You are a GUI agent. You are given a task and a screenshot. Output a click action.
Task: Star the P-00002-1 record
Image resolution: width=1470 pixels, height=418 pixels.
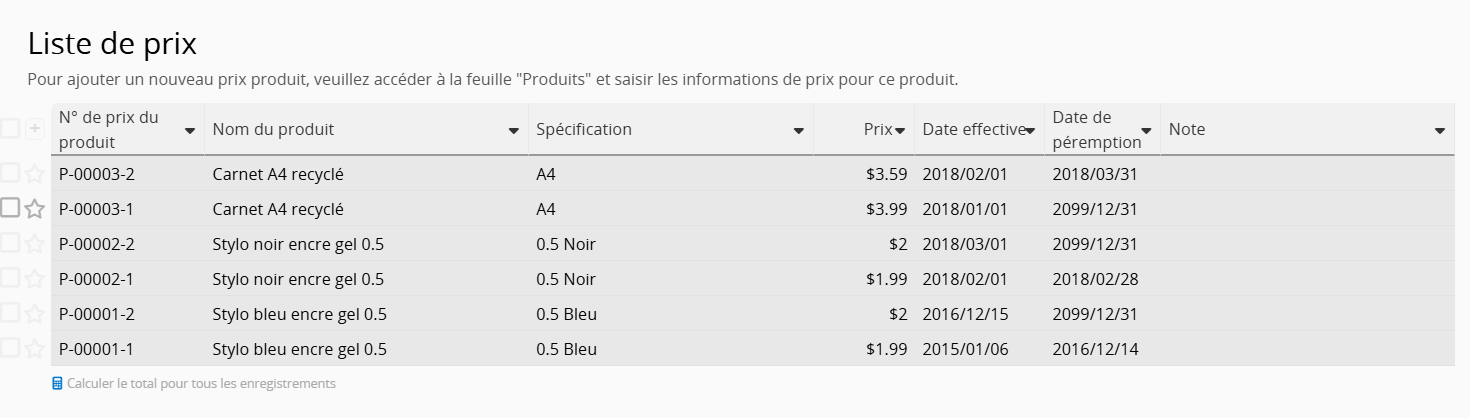point(35,279)
